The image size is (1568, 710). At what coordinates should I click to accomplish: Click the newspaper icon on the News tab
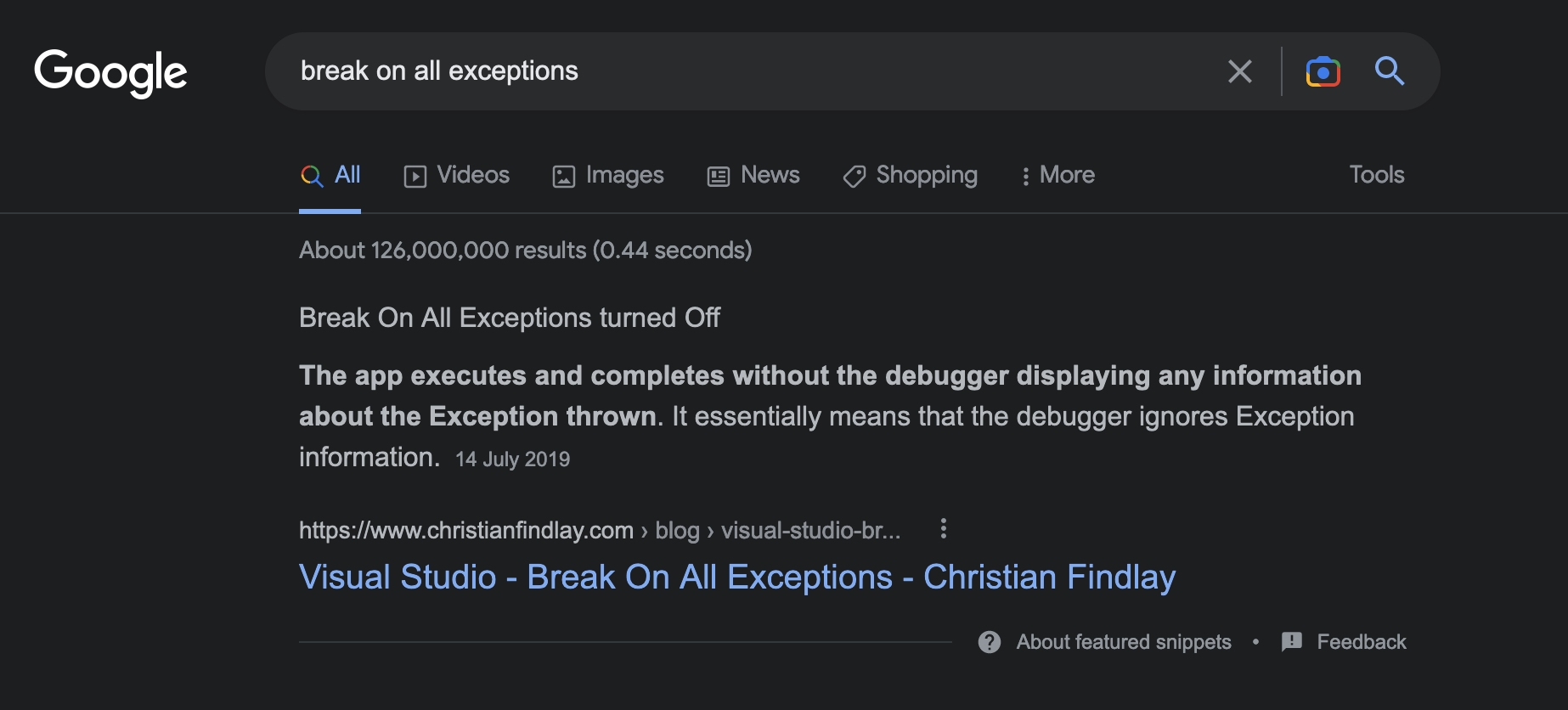coord(718,176)
